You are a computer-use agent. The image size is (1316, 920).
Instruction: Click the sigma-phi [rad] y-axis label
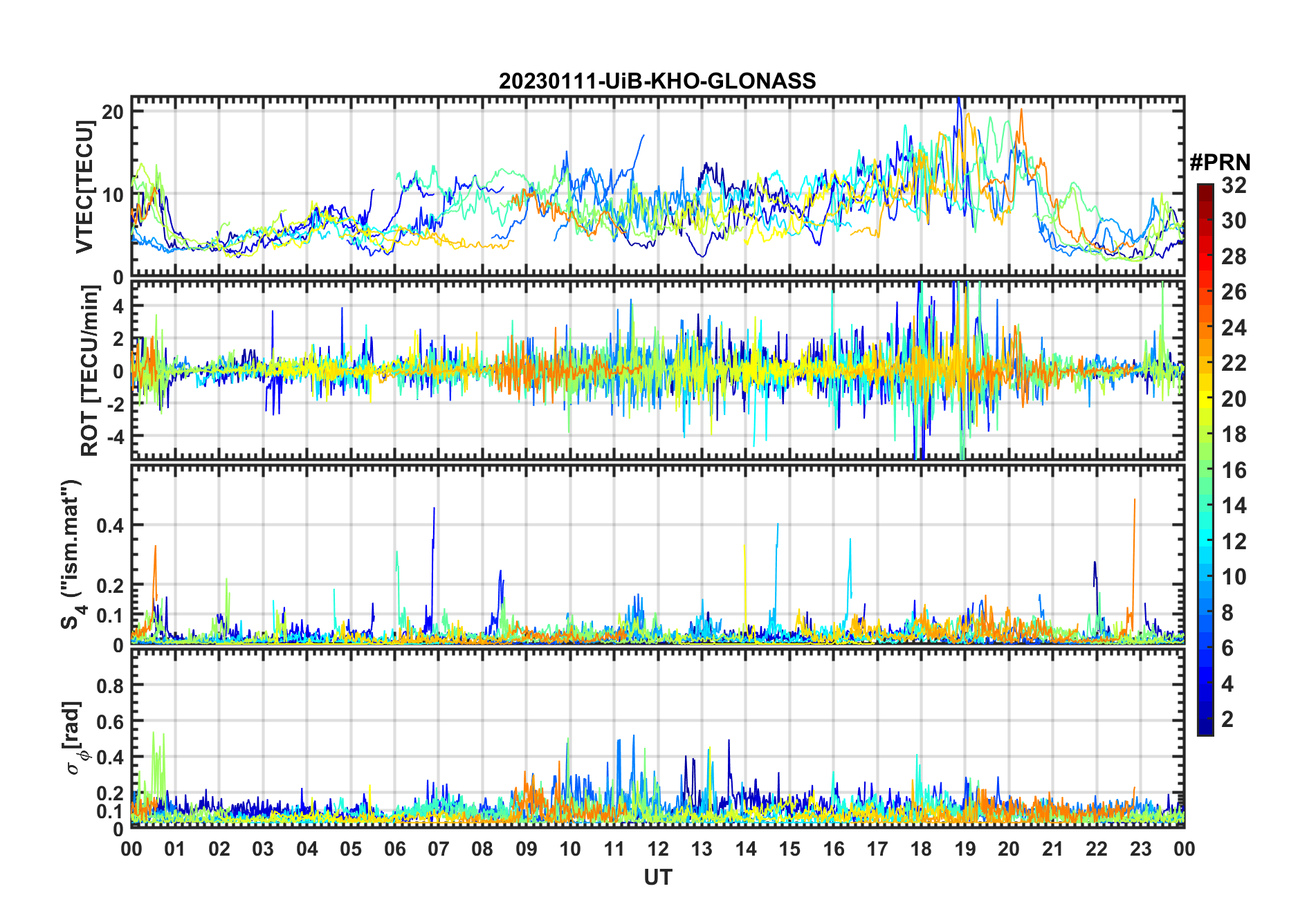coord(74,738)
